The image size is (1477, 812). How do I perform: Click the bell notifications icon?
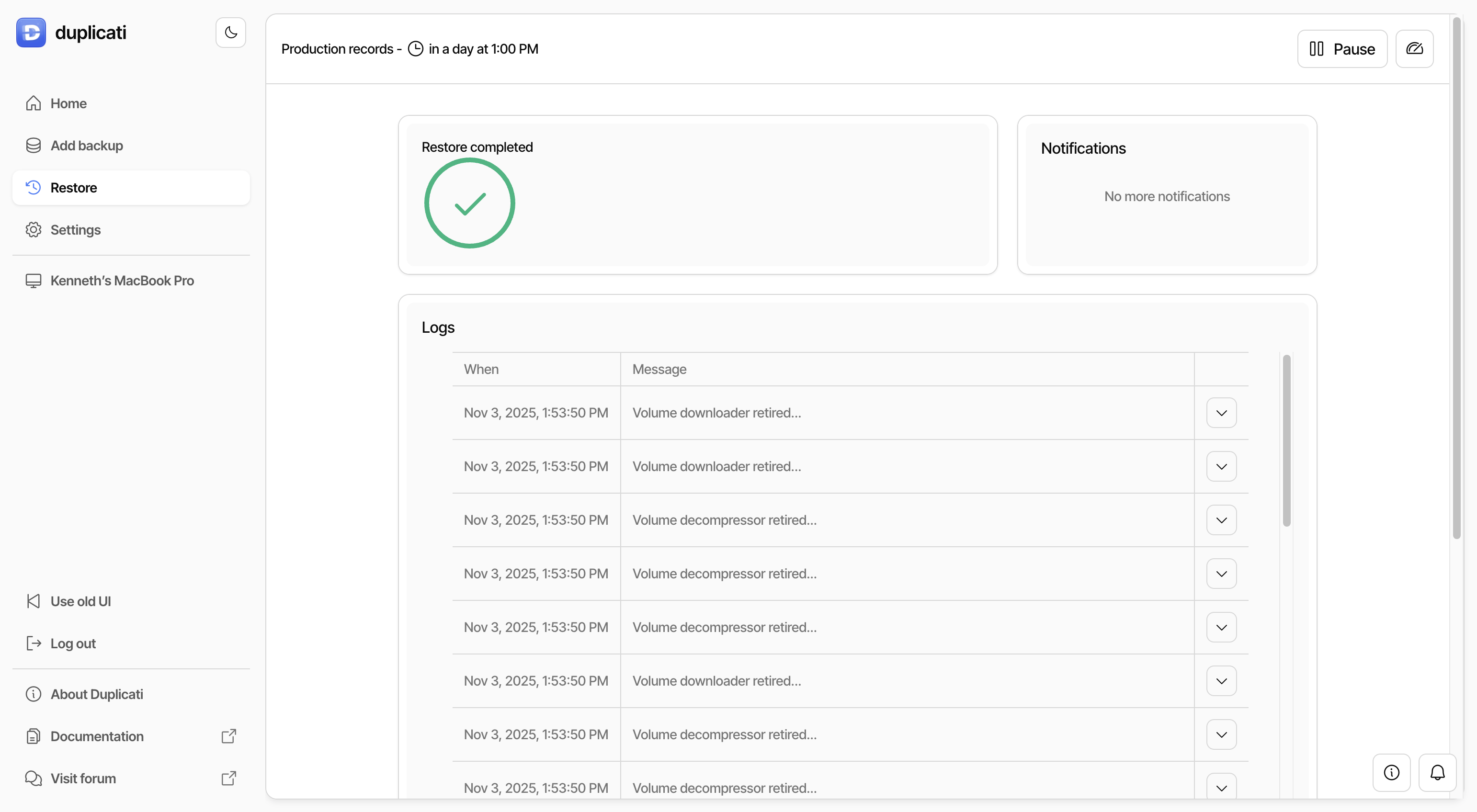click(x=1437, y=772)
